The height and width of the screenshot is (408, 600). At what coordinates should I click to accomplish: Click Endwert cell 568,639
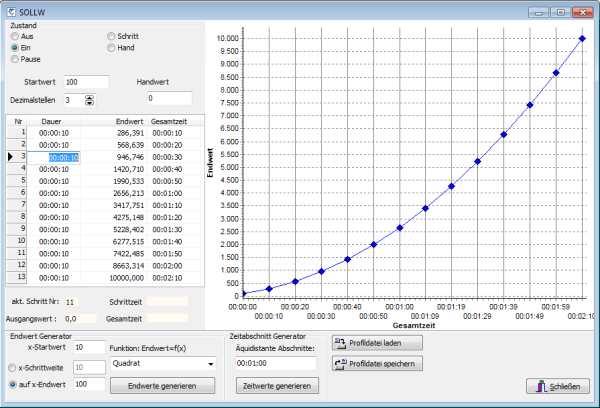click(114, 145)
